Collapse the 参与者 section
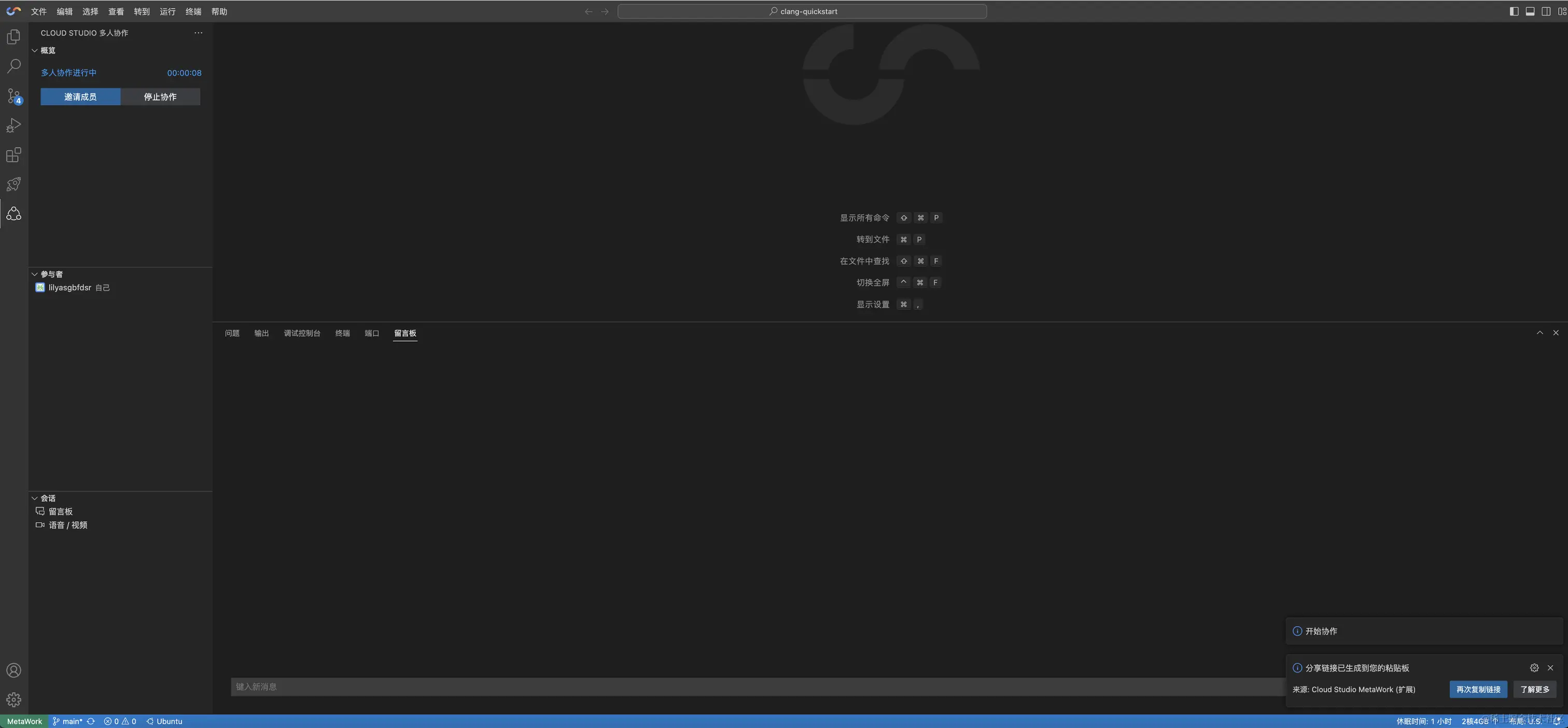Screen dimensions: 1568x728 [x=50, y=274]
